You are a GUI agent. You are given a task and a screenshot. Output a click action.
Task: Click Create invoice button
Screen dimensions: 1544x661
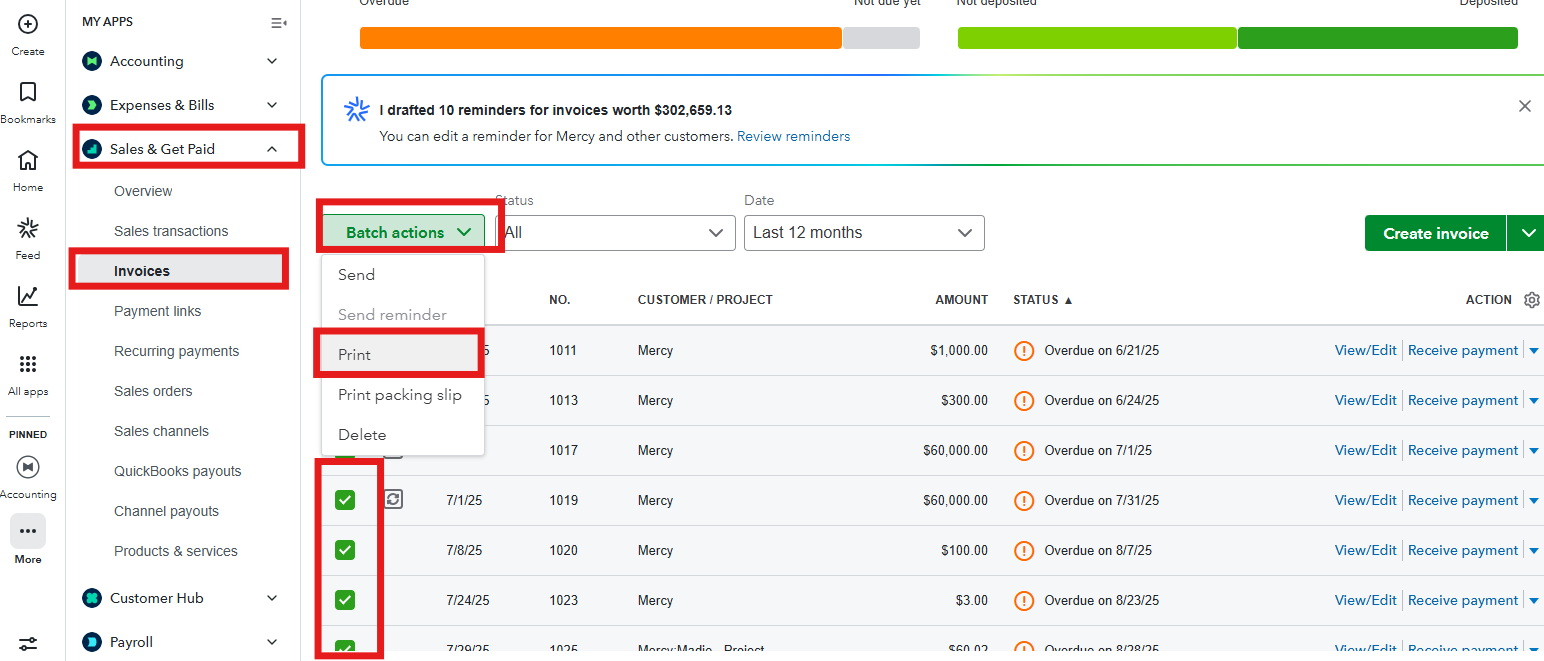[x=1436, y=233]
